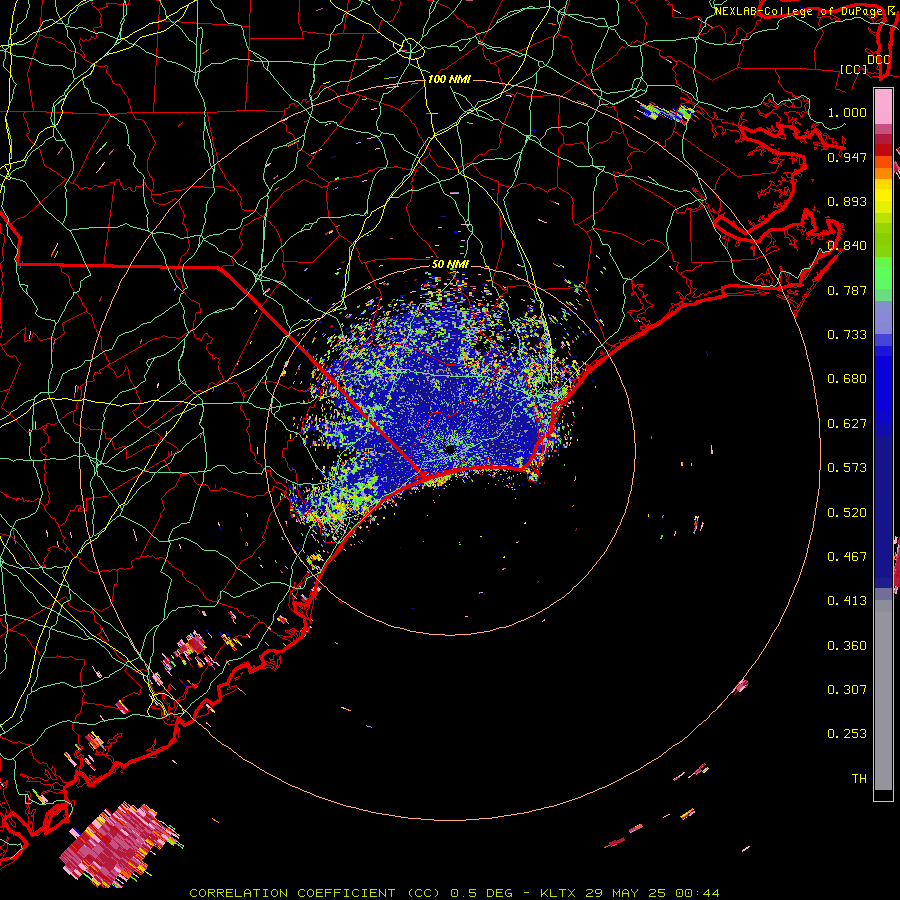900x900 pixels.
Task: Click the black KLTX radar site dot
Action: (450, 450)
